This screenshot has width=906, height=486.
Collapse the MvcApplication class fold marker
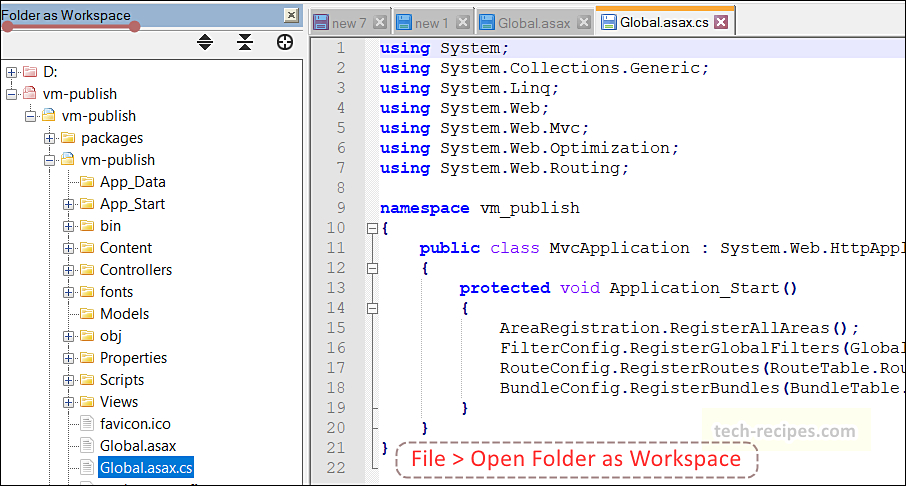373,268
